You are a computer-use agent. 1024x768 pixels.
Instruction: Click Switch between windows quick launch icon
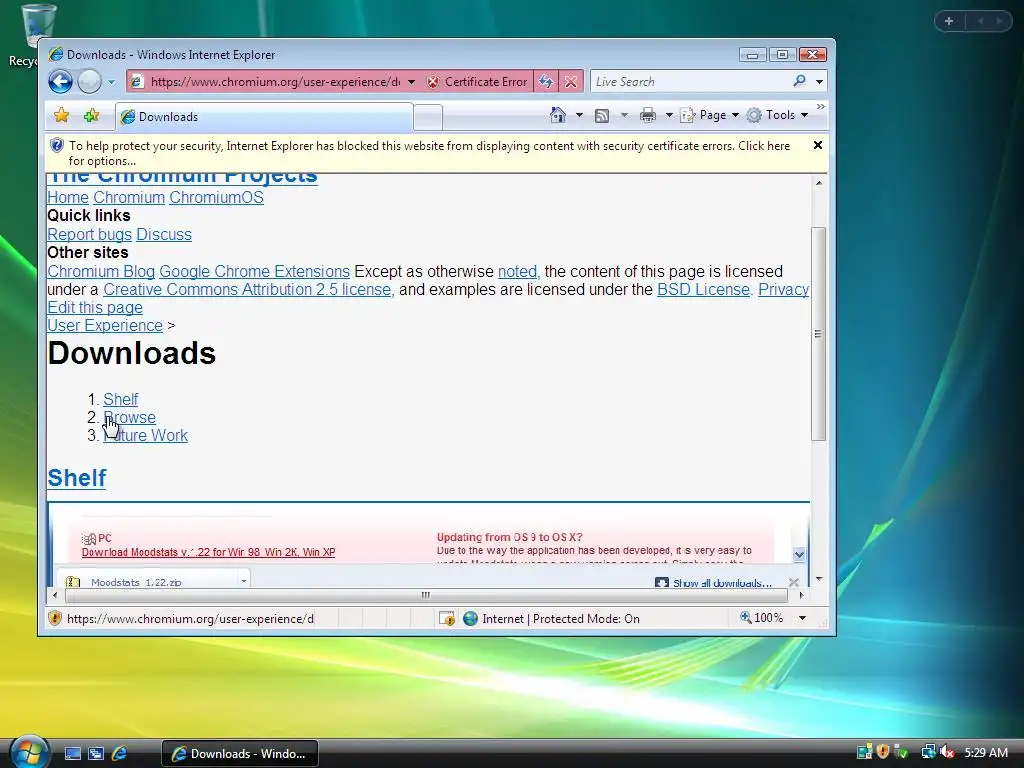click(96, 753)
